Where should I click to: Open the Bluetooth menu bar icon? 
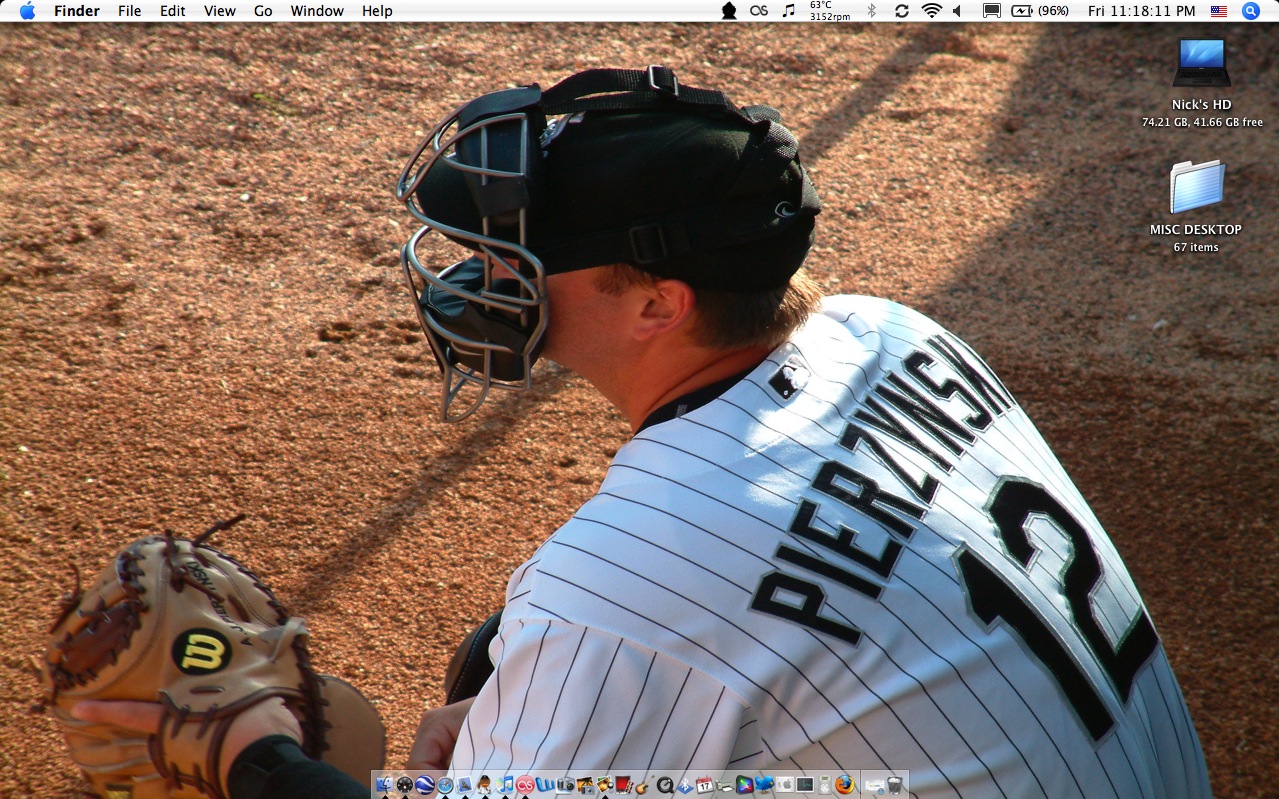871,11
